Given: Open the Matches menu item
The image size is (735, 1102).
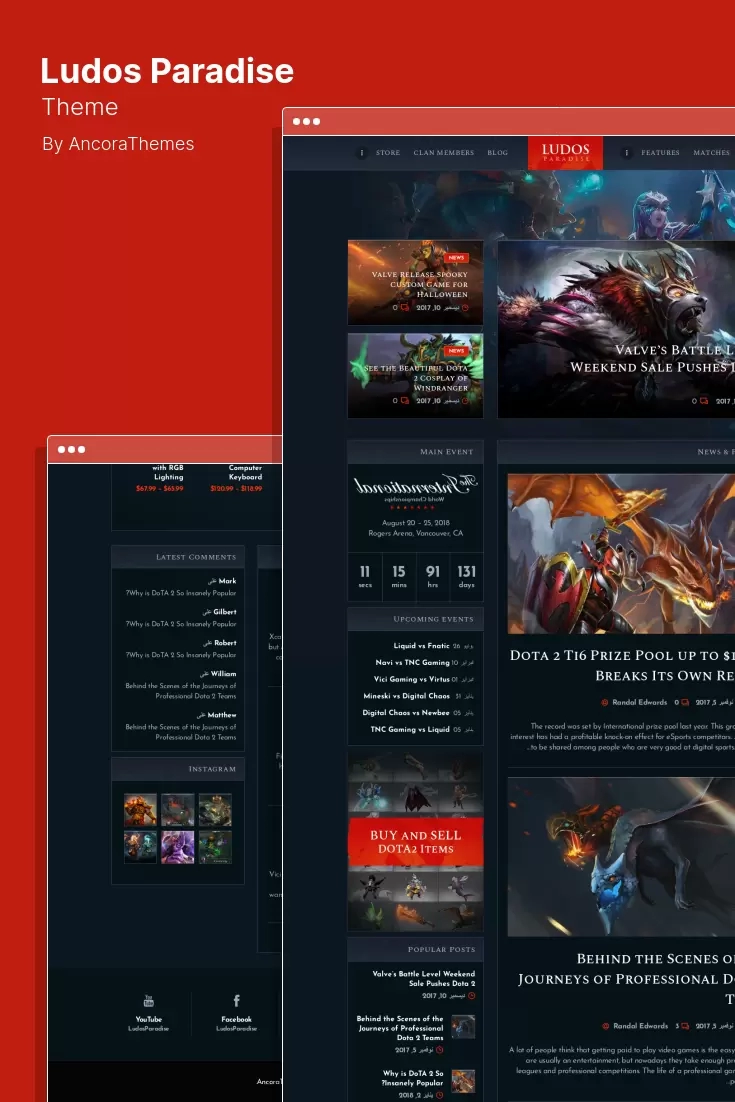Looking at the screenshot, I should (711, 153).
